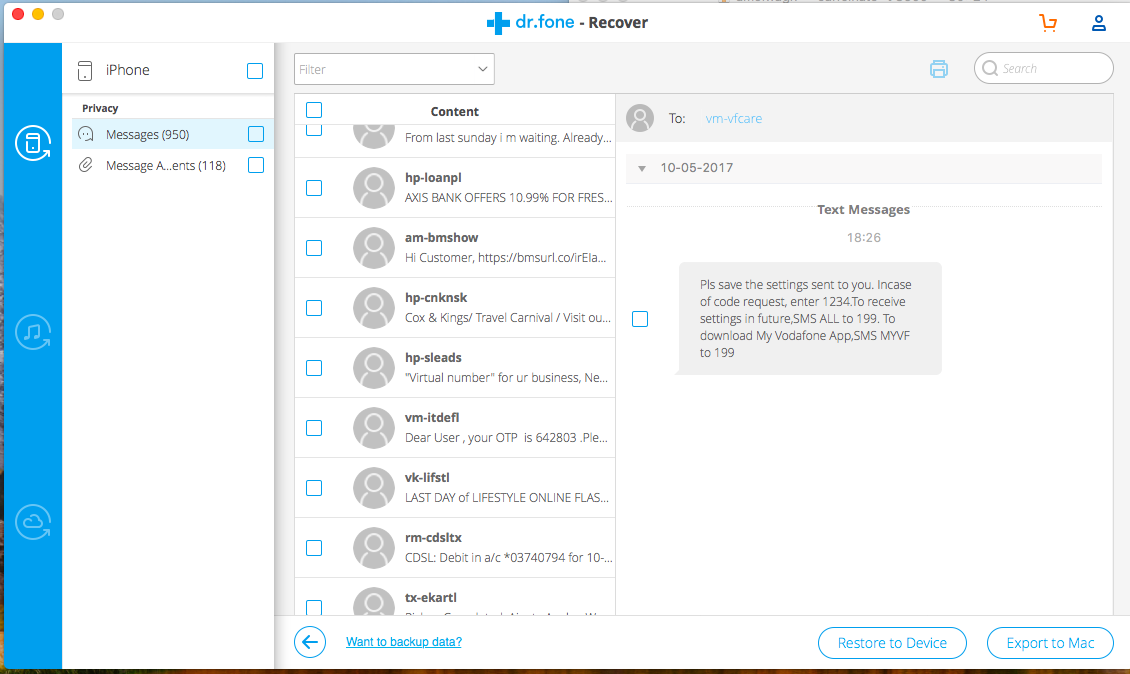Image resolution: width=1130 pixels, height=674 pixels.
Task: Click the iPhone device icon
Action: (85, 71)
